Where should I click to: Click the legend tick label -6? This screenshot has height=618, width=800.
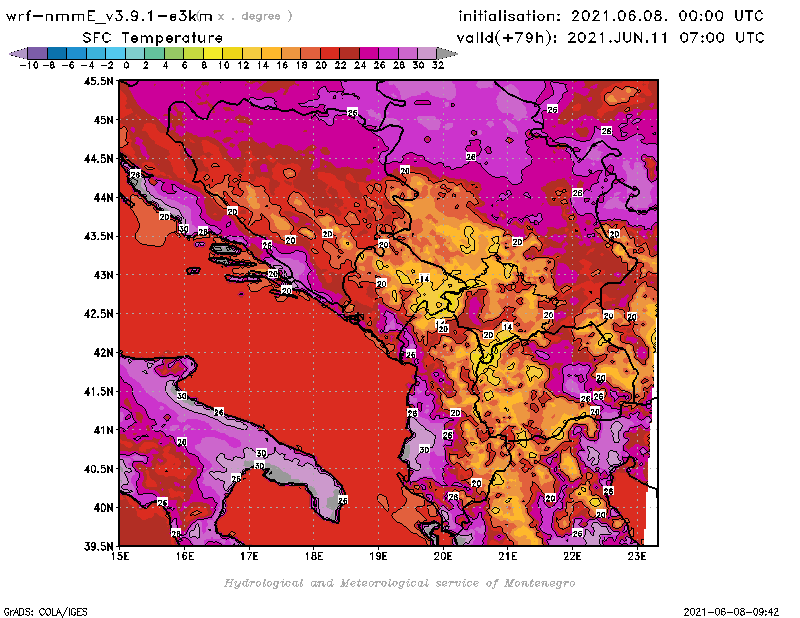[x=68, y=65]
